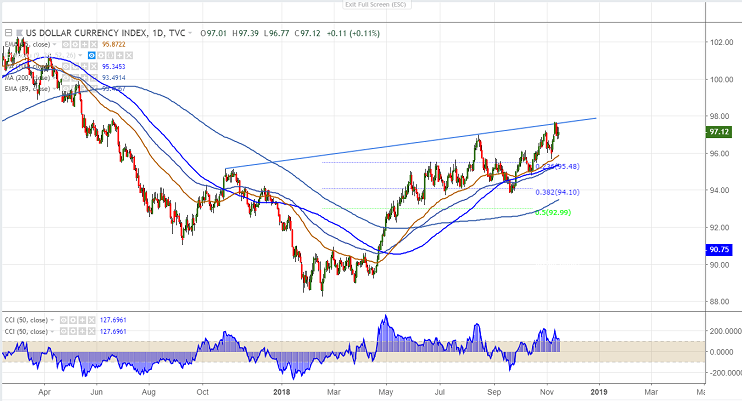Viewport: 742px width, 401px height.
Task: Open settings for the (9, 26, 52, 26) indicator
Action: 101,55
